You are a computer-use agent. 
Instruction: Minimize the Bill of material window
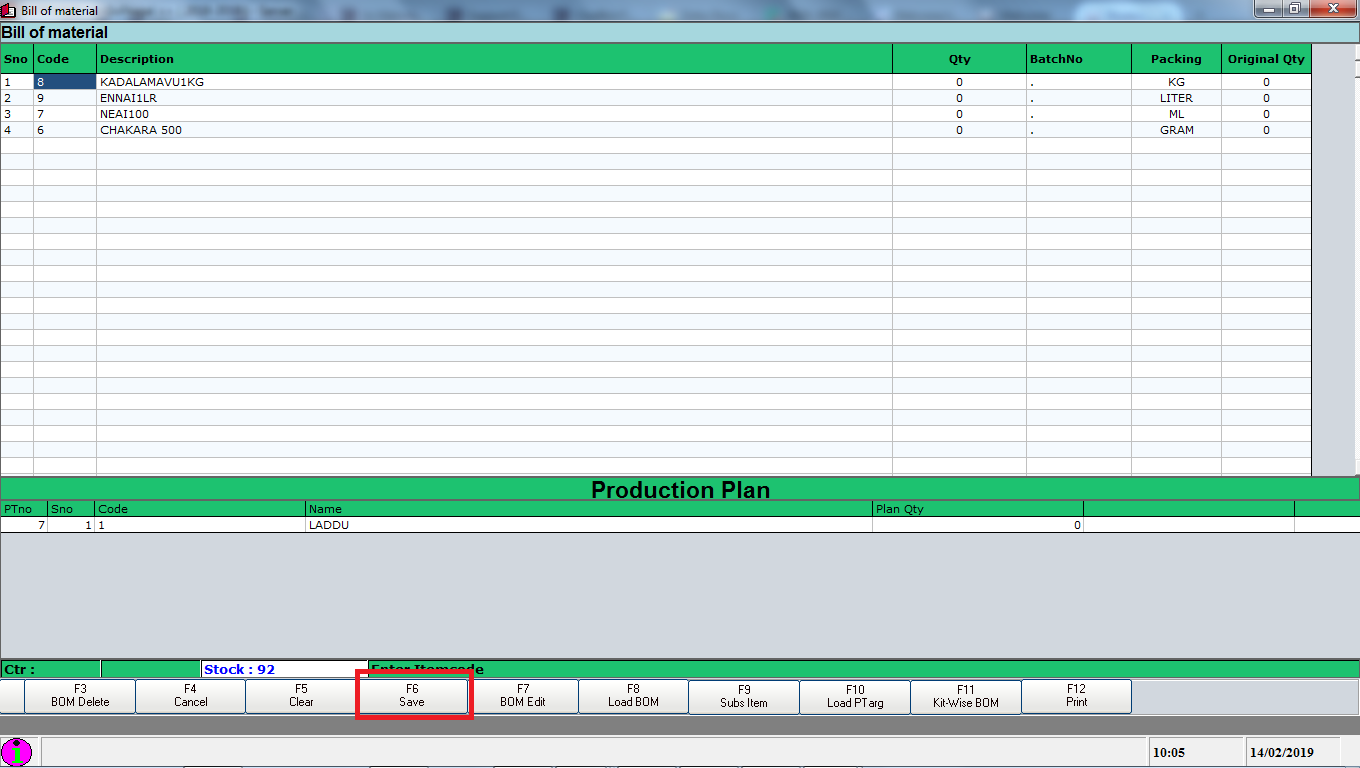point(1270,8)
